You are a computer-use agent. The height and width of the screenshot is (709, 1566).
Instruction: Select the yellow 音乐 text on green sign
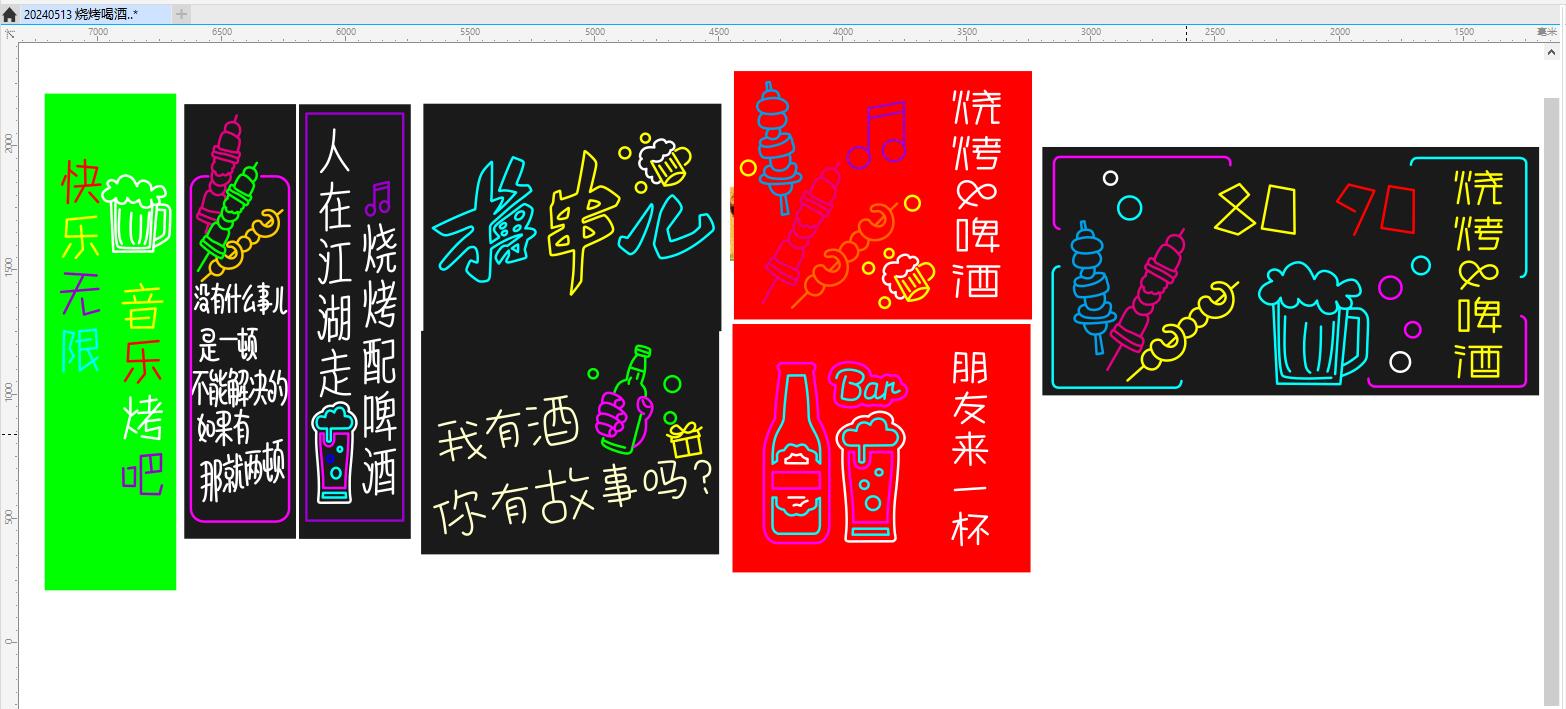[x=143, y=334]
